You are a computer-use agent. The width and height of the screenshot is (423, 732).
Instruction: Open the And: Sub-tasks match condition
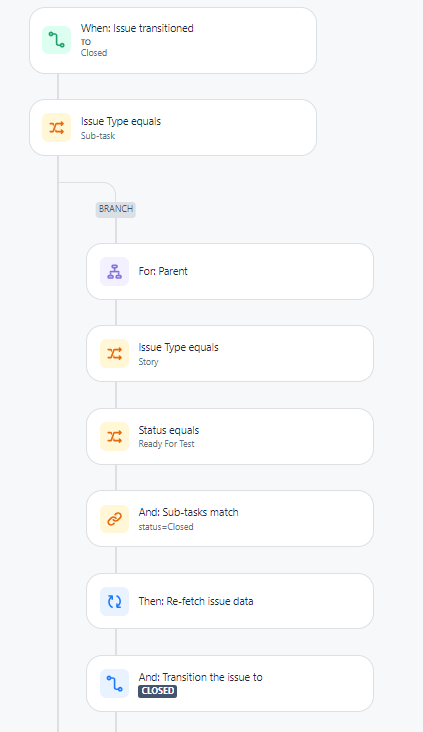[230, 519]
